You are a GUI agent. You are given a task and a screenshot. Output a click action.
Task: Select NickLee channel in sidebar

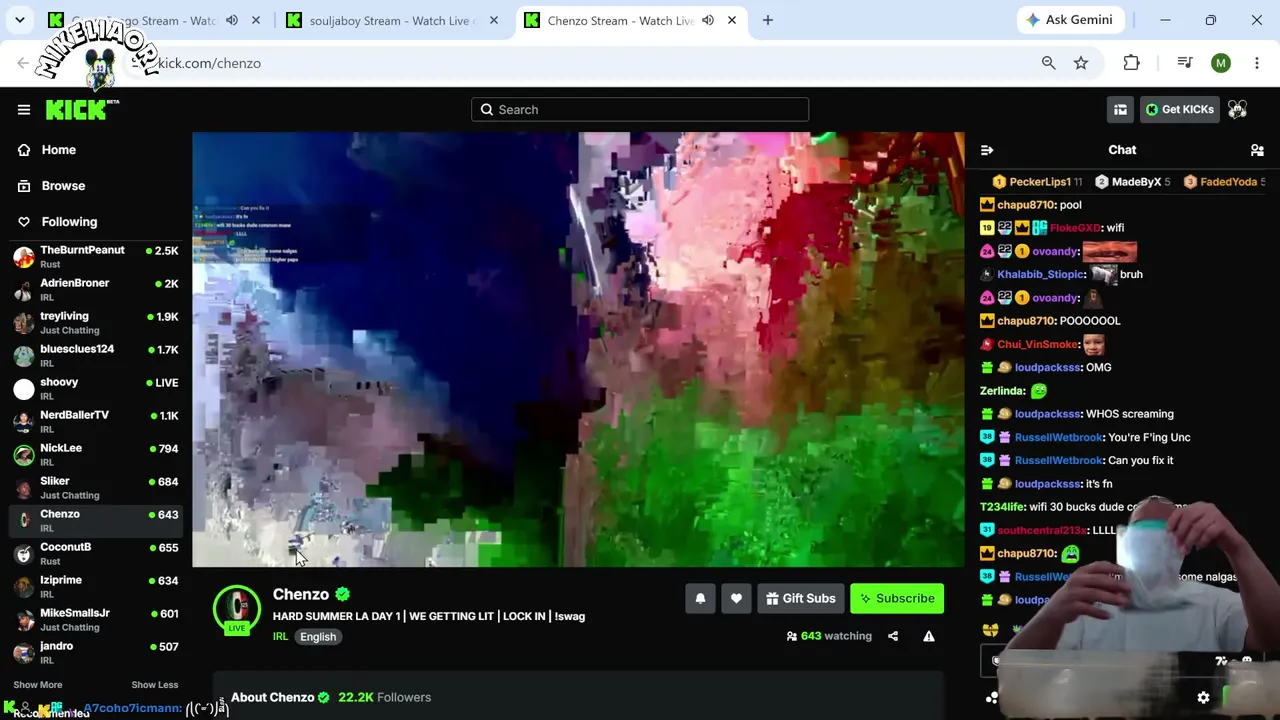coord(96,455)
